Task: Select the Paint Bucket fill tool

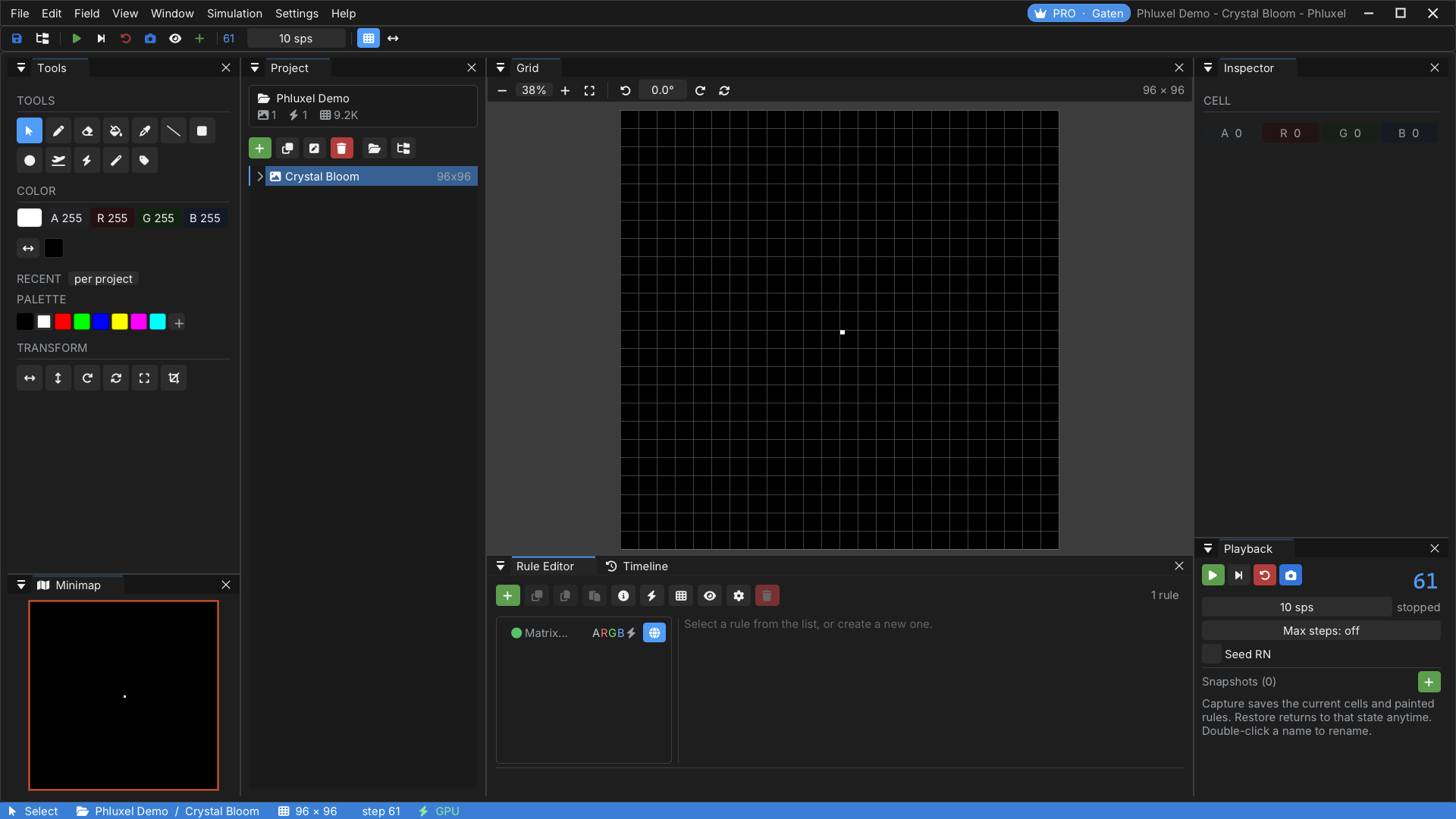Action: pyautogui.click(x=116, y=131)
